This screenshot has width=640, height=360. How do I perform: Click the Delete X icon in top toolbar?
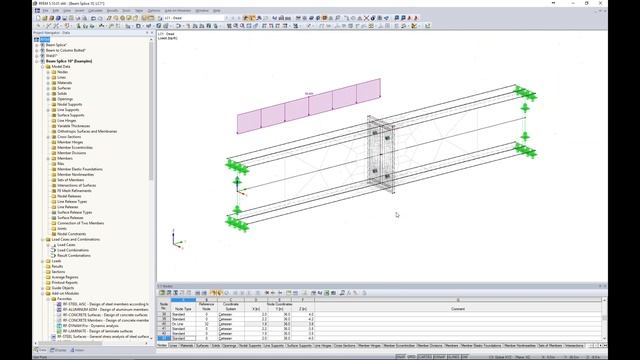tap(366, 18)
